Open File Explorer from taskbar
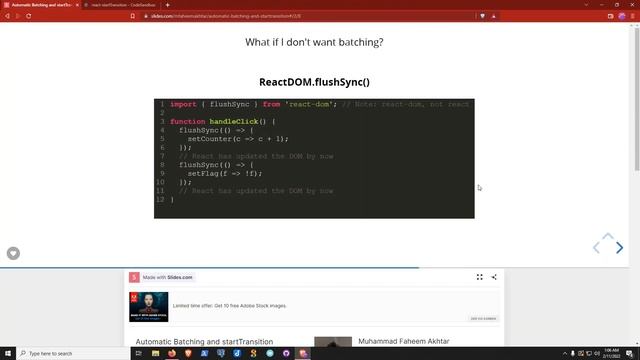Viewport: 640px width, 360px height. [x=156, y=353]
